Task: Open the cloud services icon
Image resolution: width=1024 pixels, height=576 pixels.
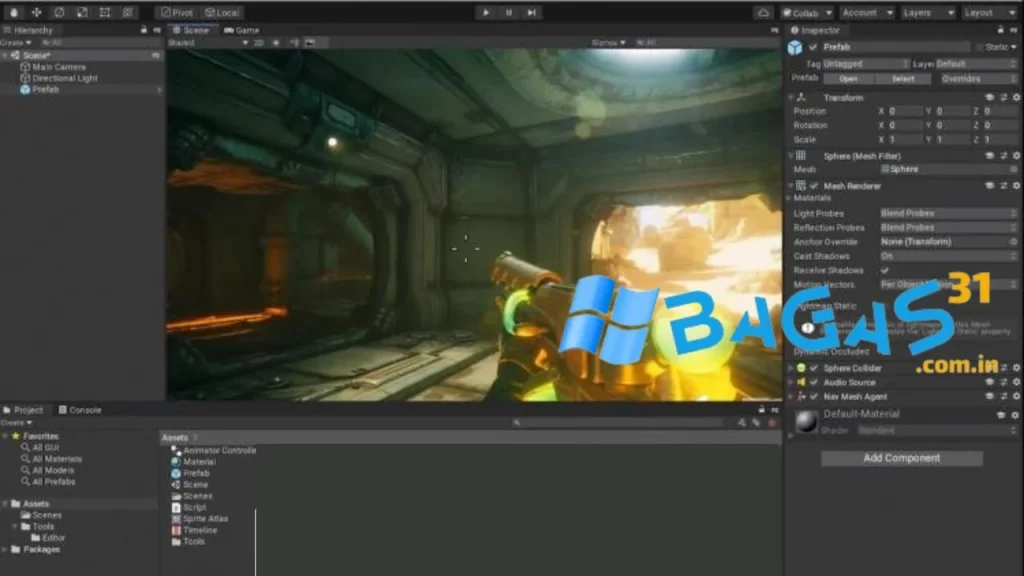Action: point(763,12)
